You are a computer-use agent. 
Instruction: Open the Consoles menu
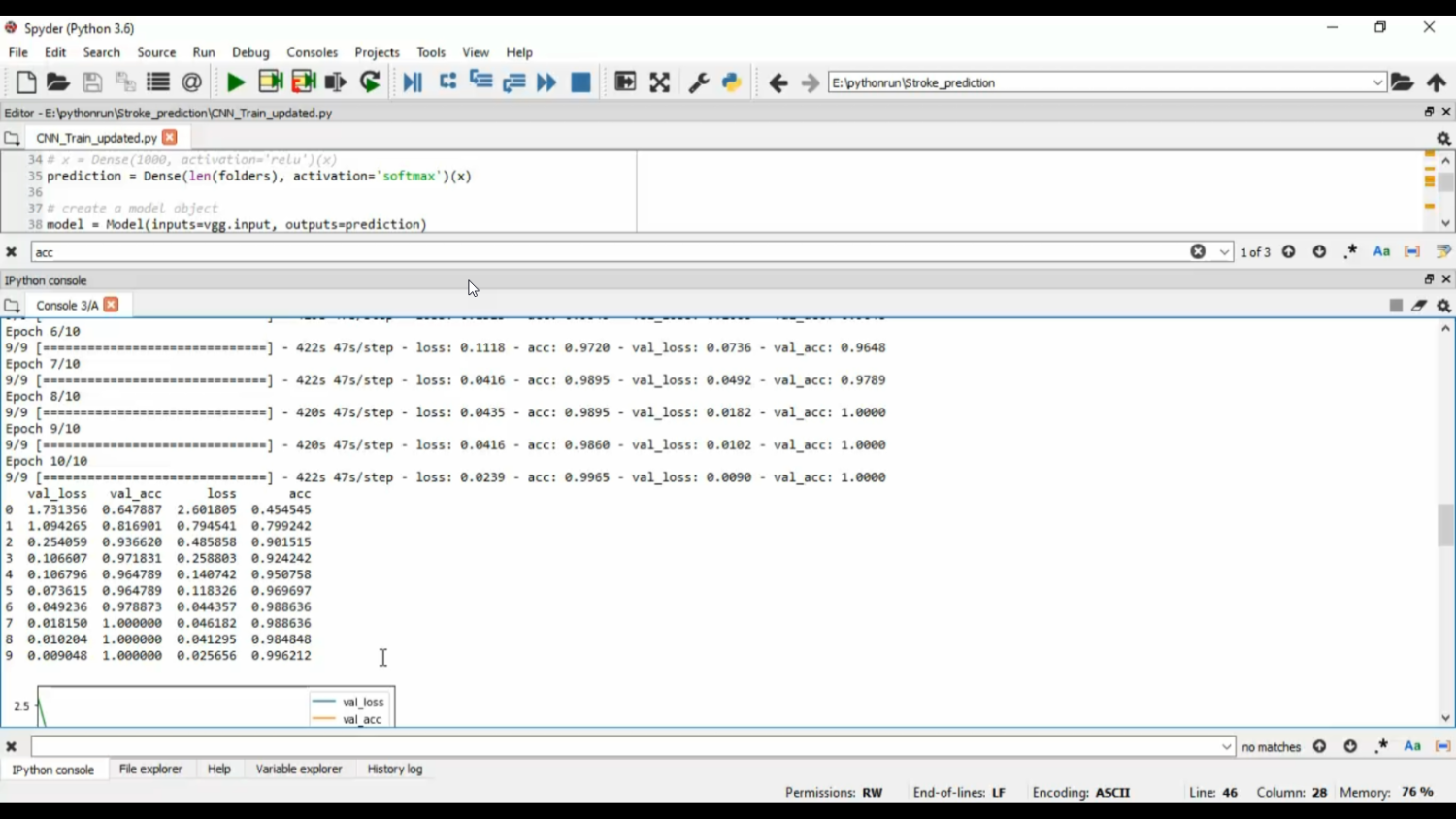pyautogui.click(x=312, y=52)
